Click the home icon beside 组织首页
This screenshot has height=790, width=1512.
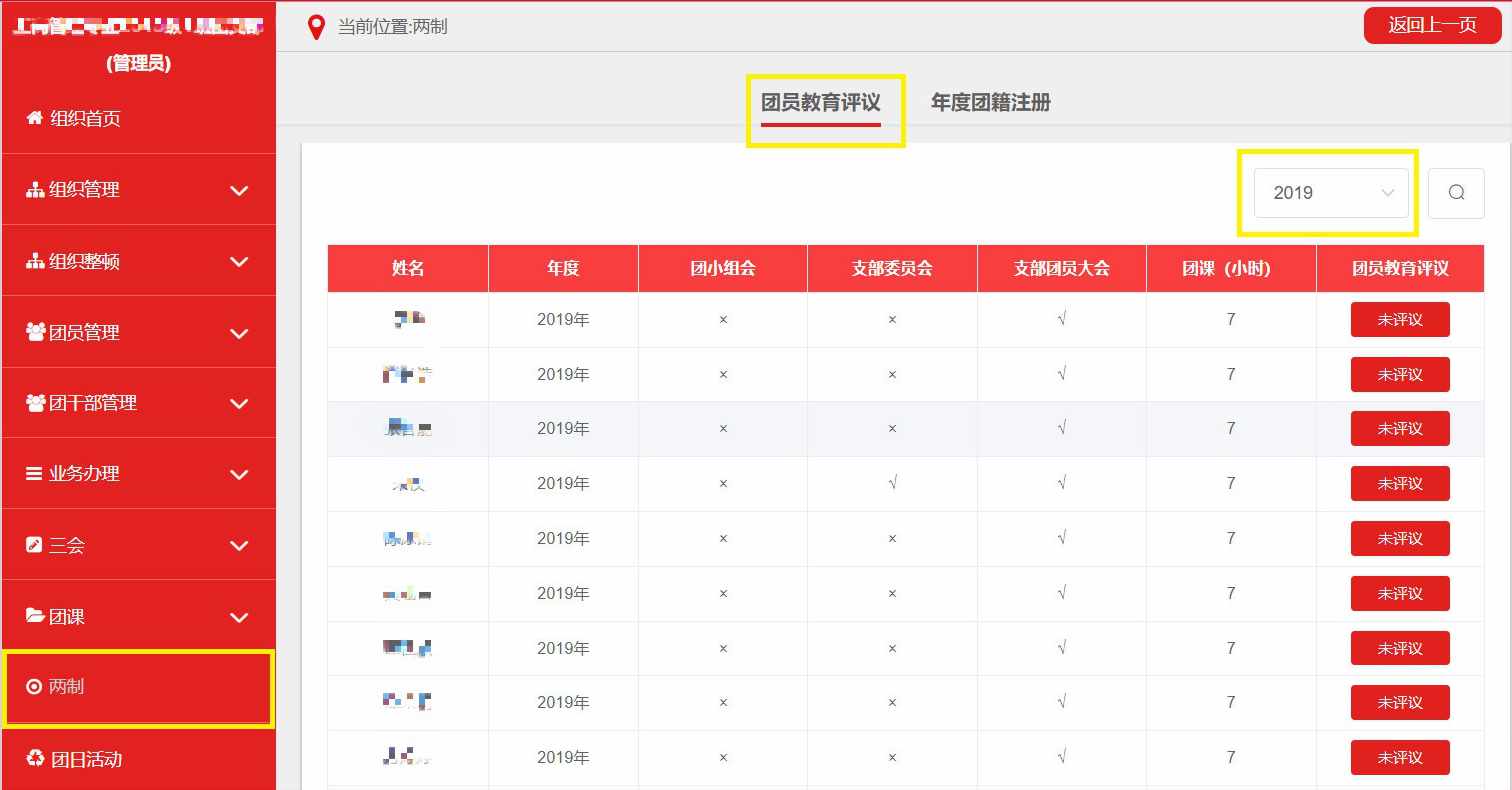35,118
